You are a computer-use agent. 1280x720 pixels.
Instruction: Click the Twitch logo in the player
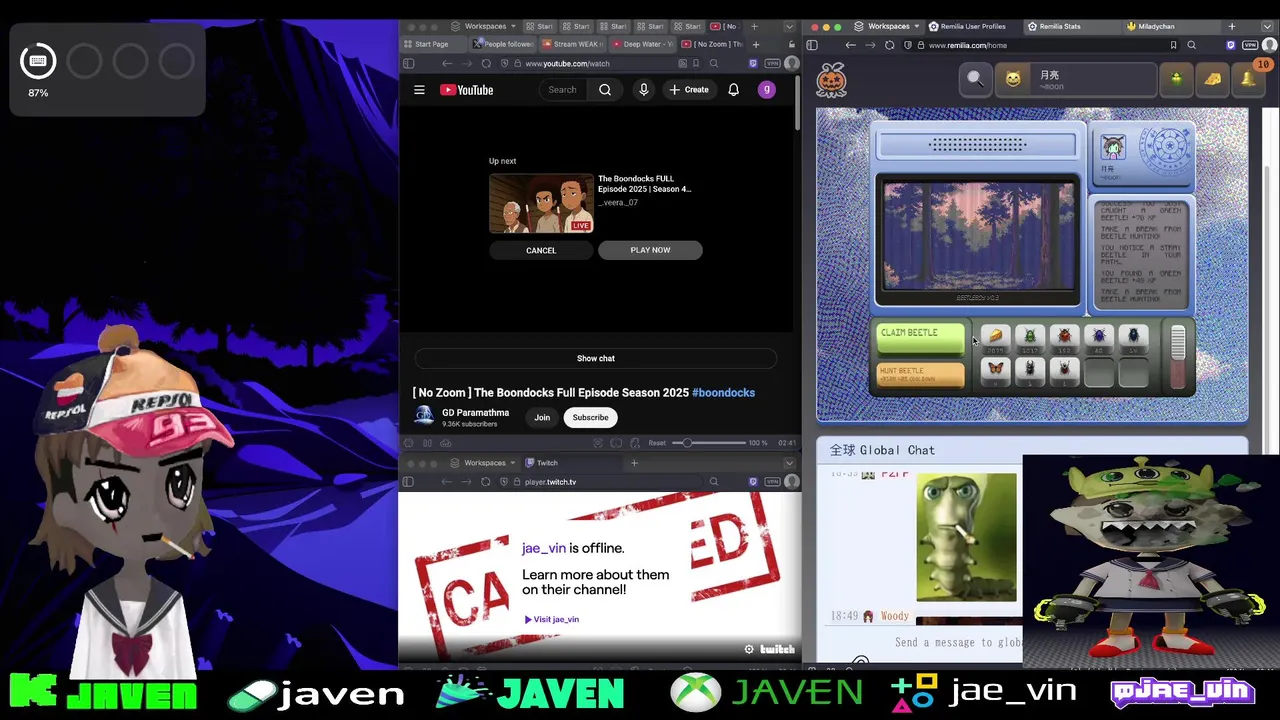pos(777,649)
